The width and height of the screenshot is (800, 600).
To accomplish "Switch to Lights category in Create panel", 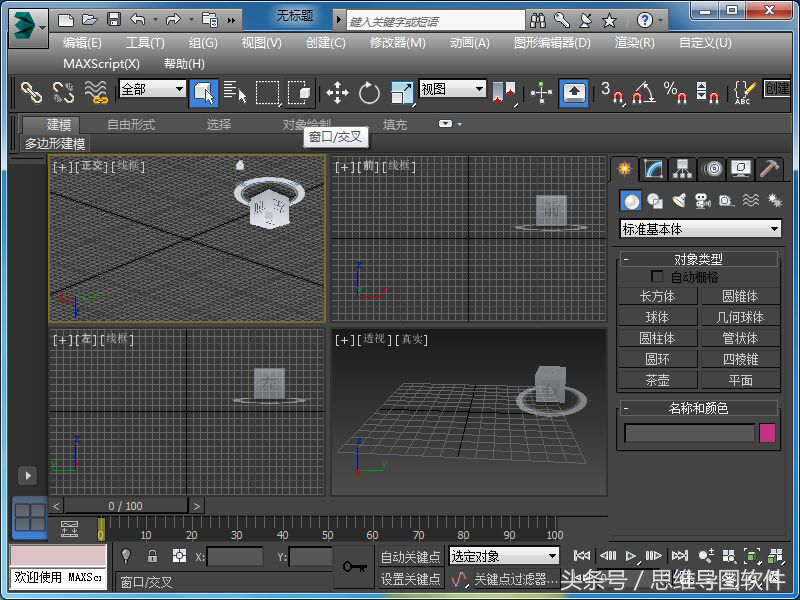I will [679, 201].
